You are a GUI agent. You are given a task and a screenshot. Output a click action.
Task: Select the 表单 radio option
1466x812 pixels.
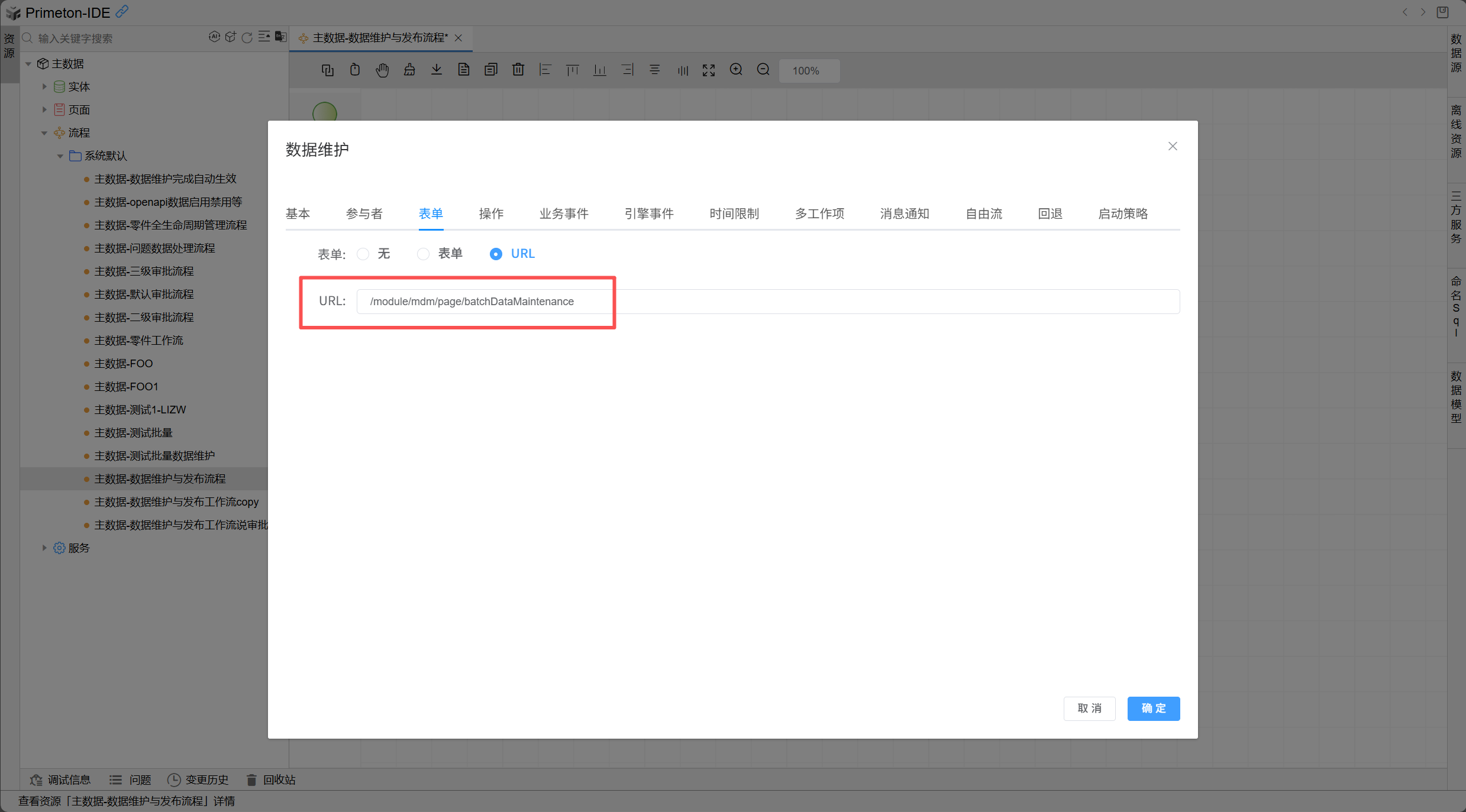click(x=423, y=254)
